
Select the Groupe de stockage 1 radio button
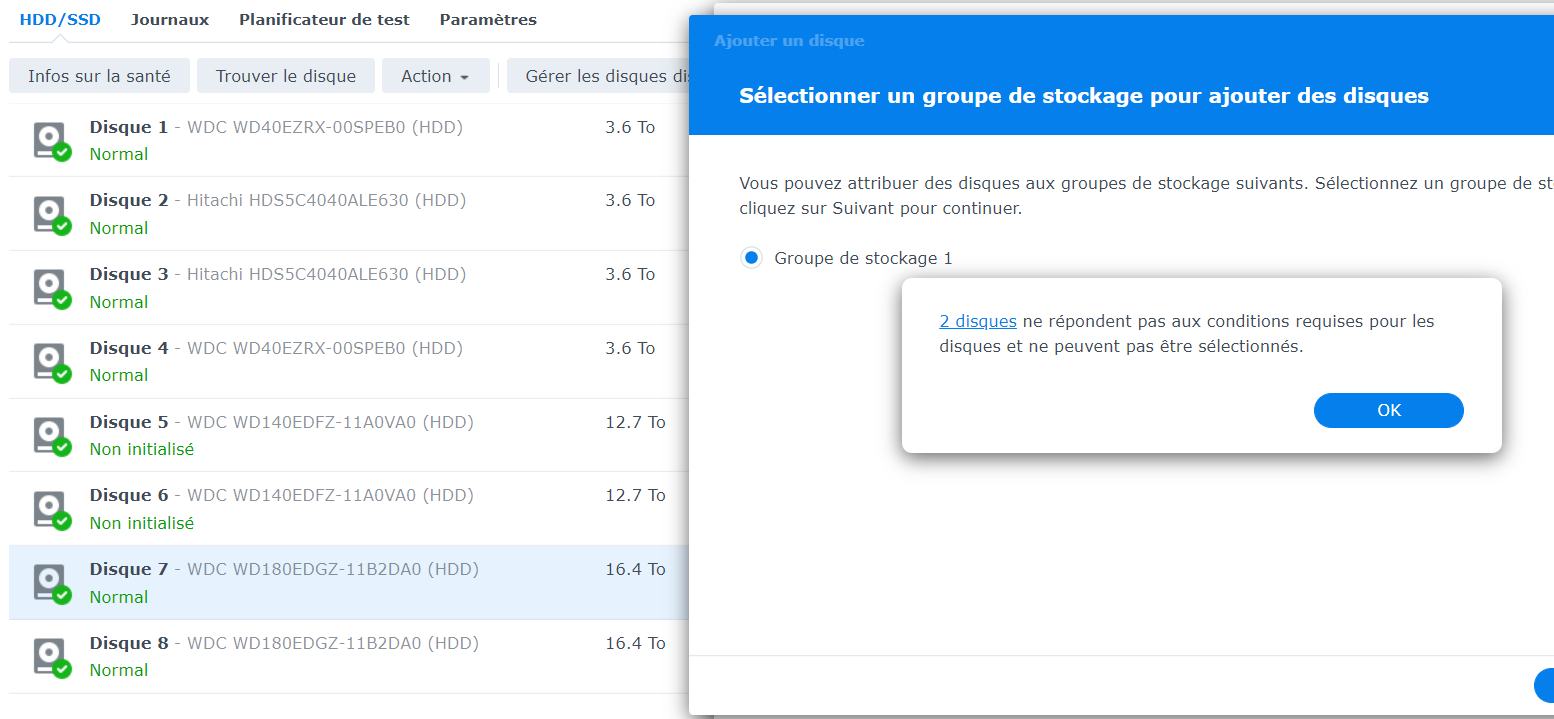751,258
